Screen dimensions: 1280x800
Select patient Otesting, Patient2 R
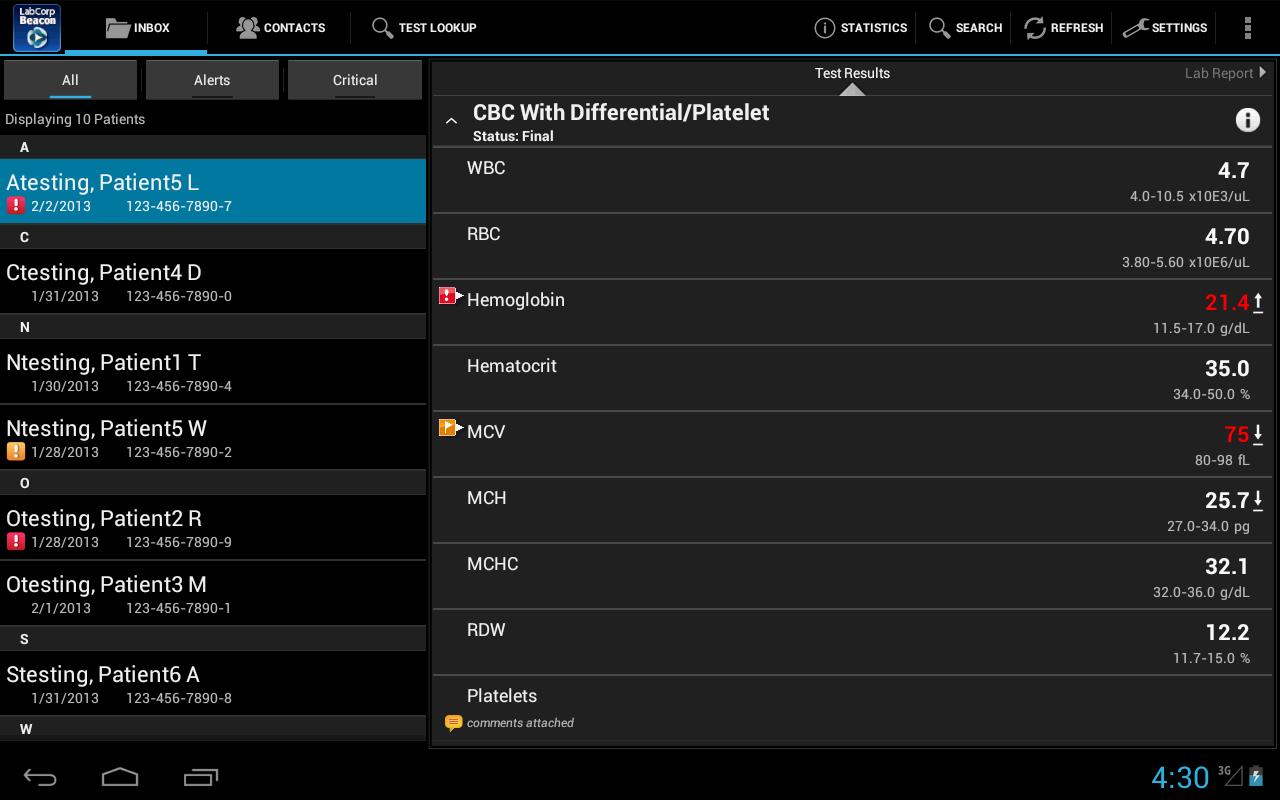(213, 527)
